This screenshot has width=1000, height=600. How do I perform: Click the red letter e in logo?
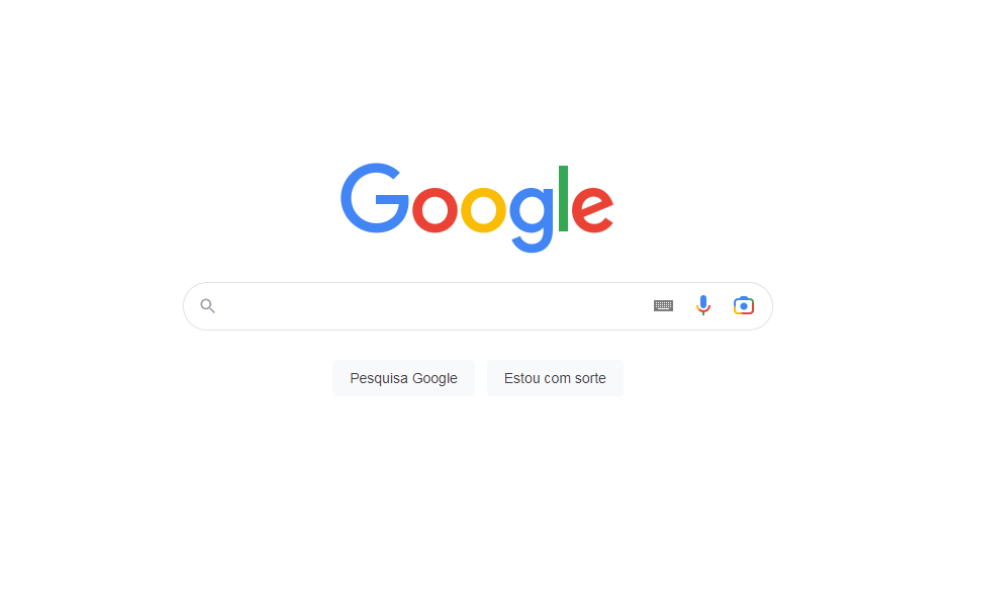point(592,209)
